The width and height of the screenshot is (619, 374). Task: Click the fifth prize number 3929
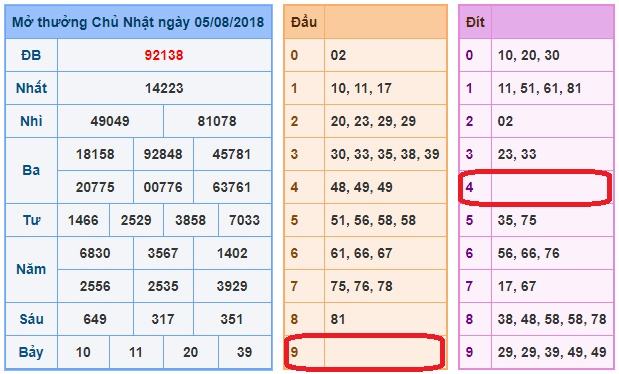[x=232, y=286]
